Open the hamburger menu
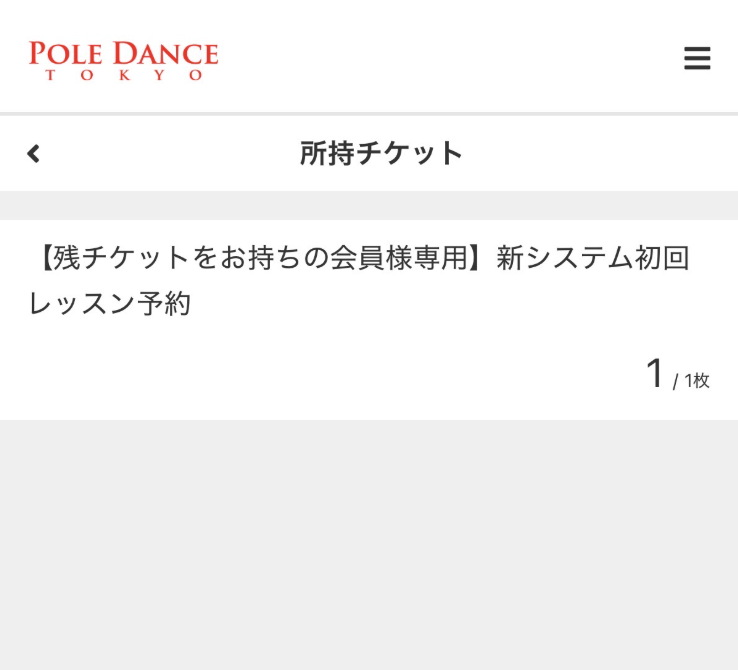Image resolution: width=738 pixels, height=670 pixels. click(697, 58)
